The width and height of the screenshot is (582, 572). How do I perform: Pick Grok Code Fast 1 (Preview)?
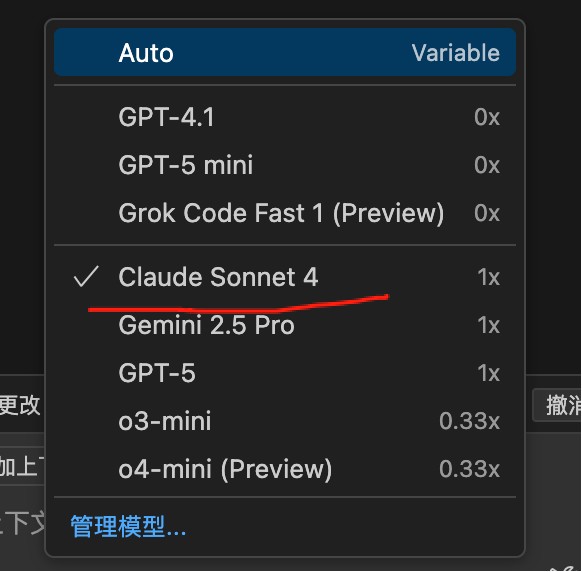[285, 213]
